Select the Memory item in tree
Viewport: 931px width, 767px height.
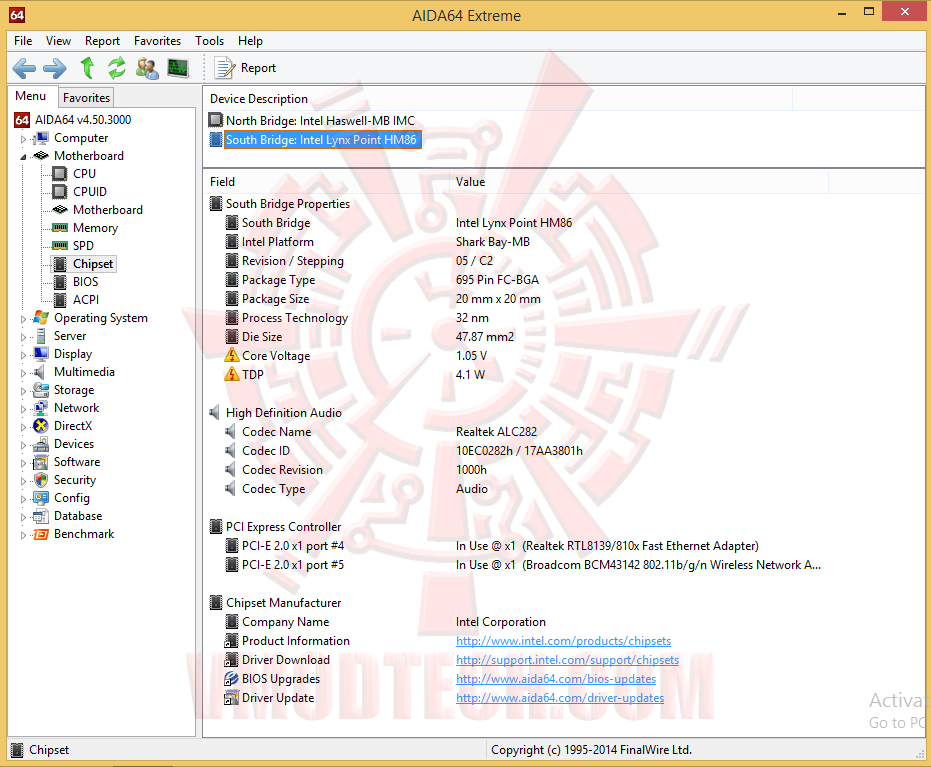pos(95,228)
